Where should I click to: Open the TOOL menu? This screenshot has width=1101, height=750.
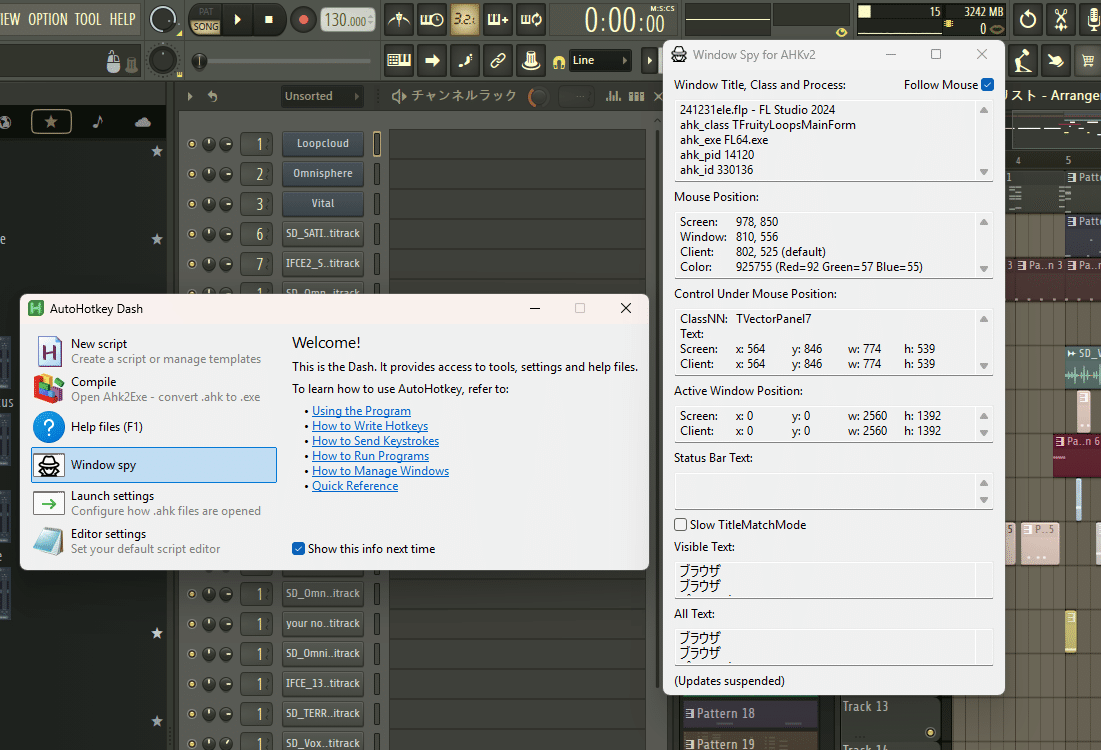(x=88, y=20)
